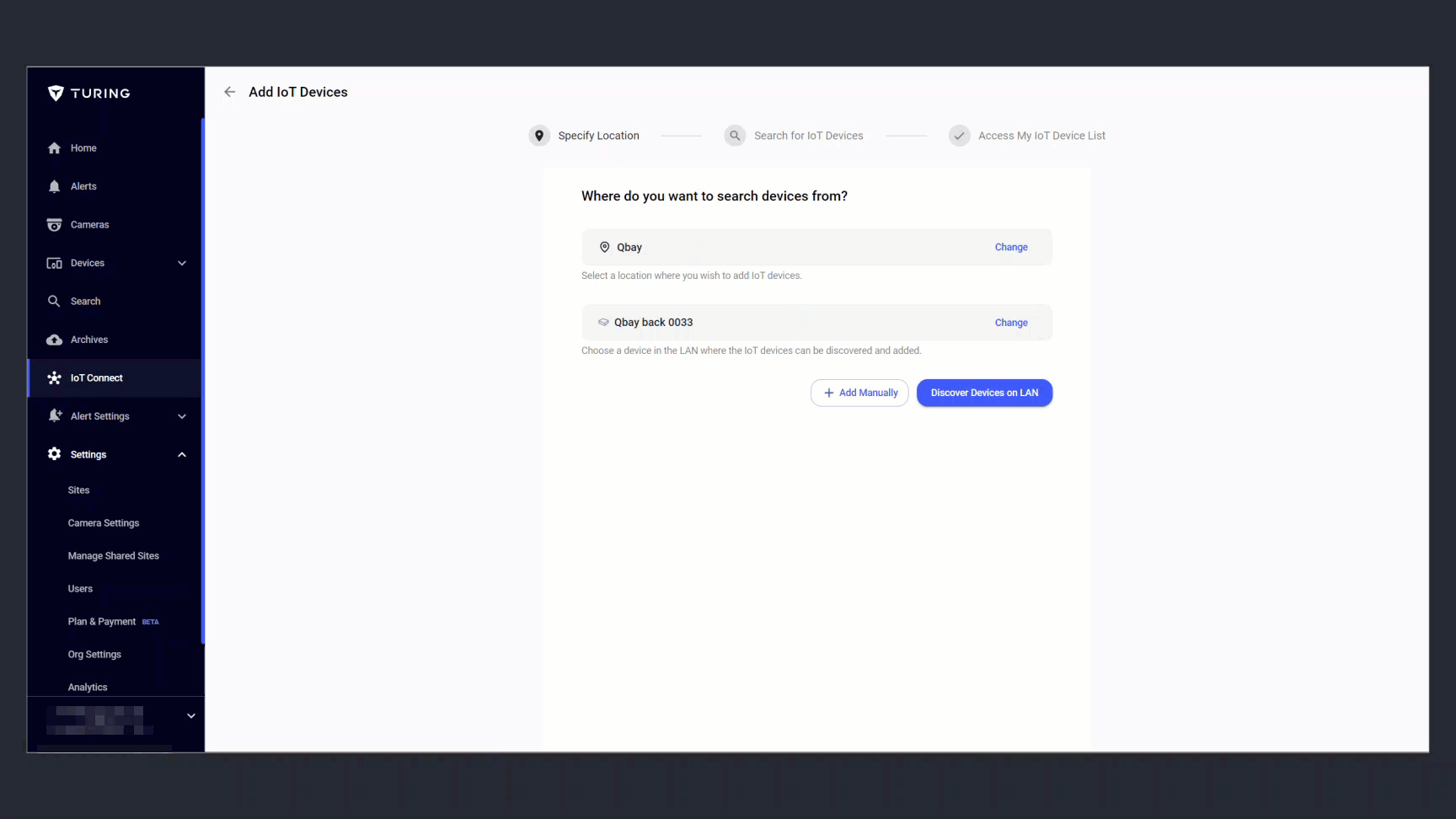1456x819 pixels.
Task: Expand the Alert Settings chevron
Action: (x=182, y=416)
